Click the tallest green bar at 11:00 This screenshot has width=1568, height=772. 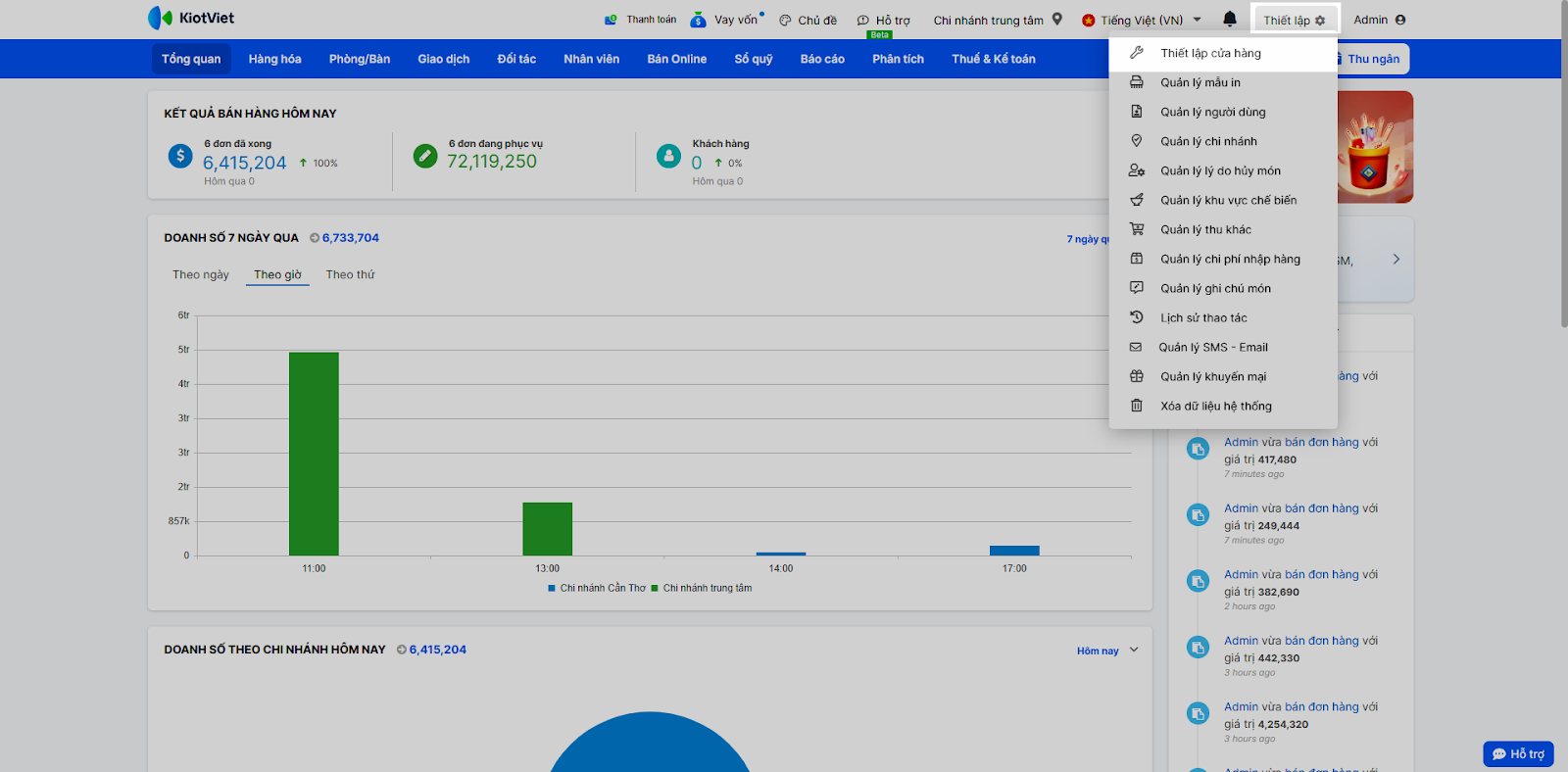314,453
